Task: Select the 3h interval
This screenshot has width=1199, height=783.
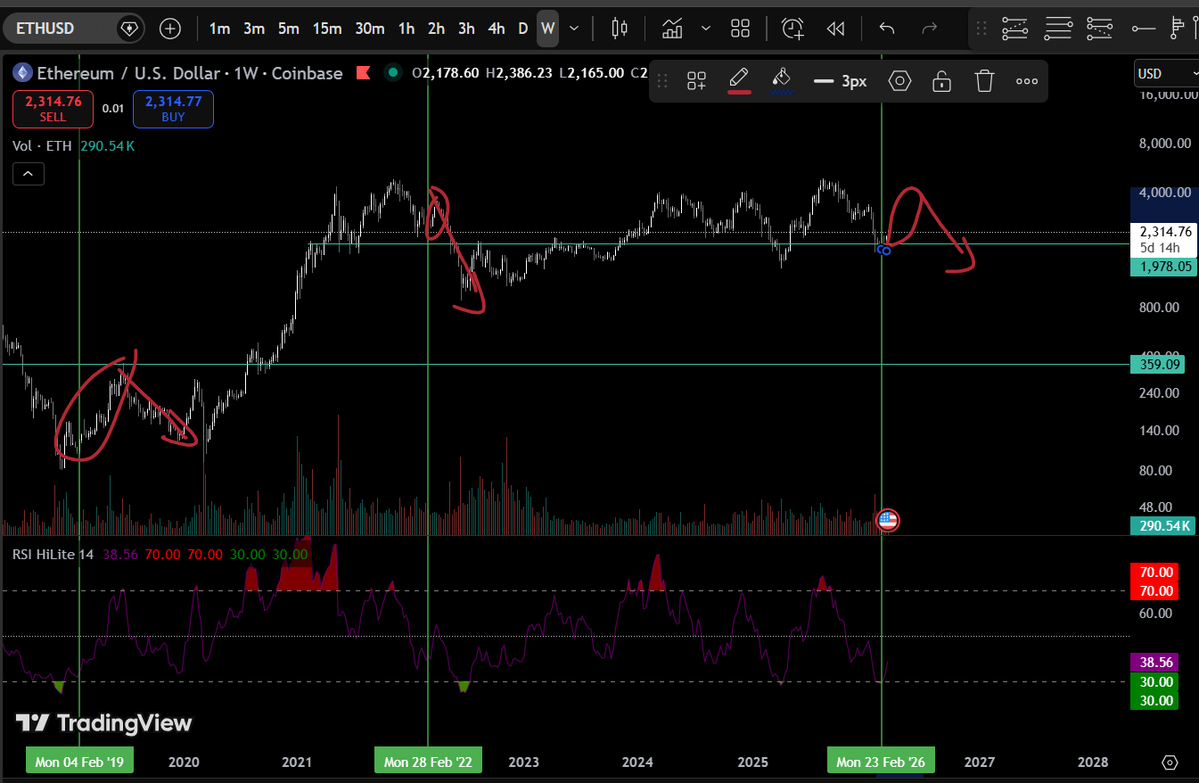Action: tap(466, 28)
